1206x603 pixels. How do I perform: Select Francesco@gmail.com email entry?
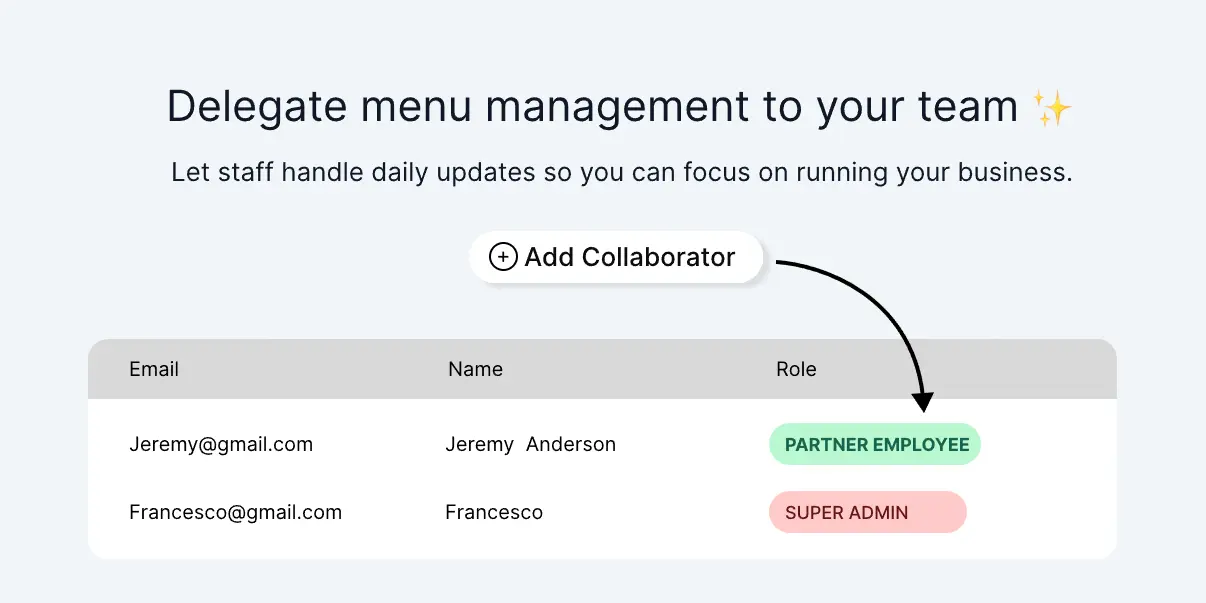pos(235,512)
